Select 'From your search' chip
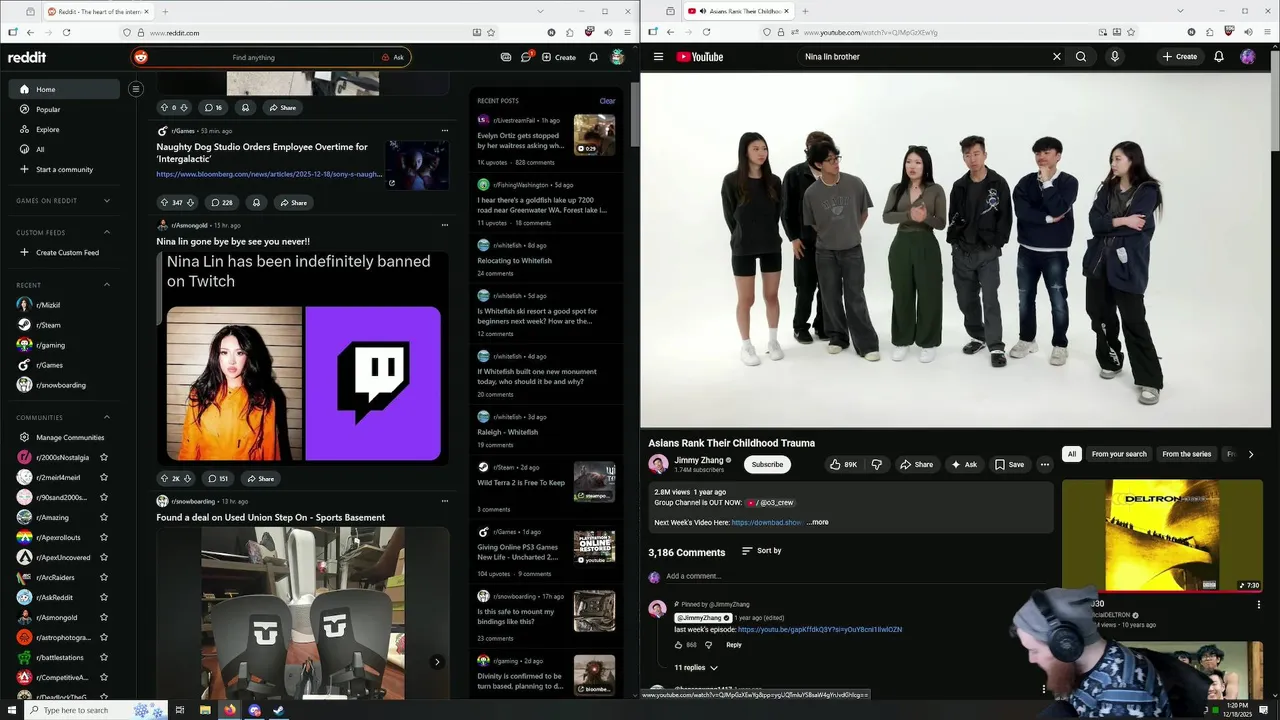 tap(1119, 454)
